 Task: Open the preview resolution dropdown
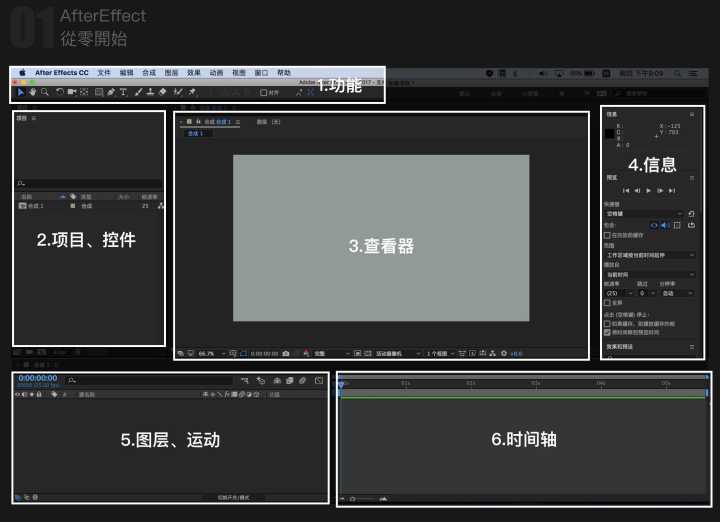[677, 293]
